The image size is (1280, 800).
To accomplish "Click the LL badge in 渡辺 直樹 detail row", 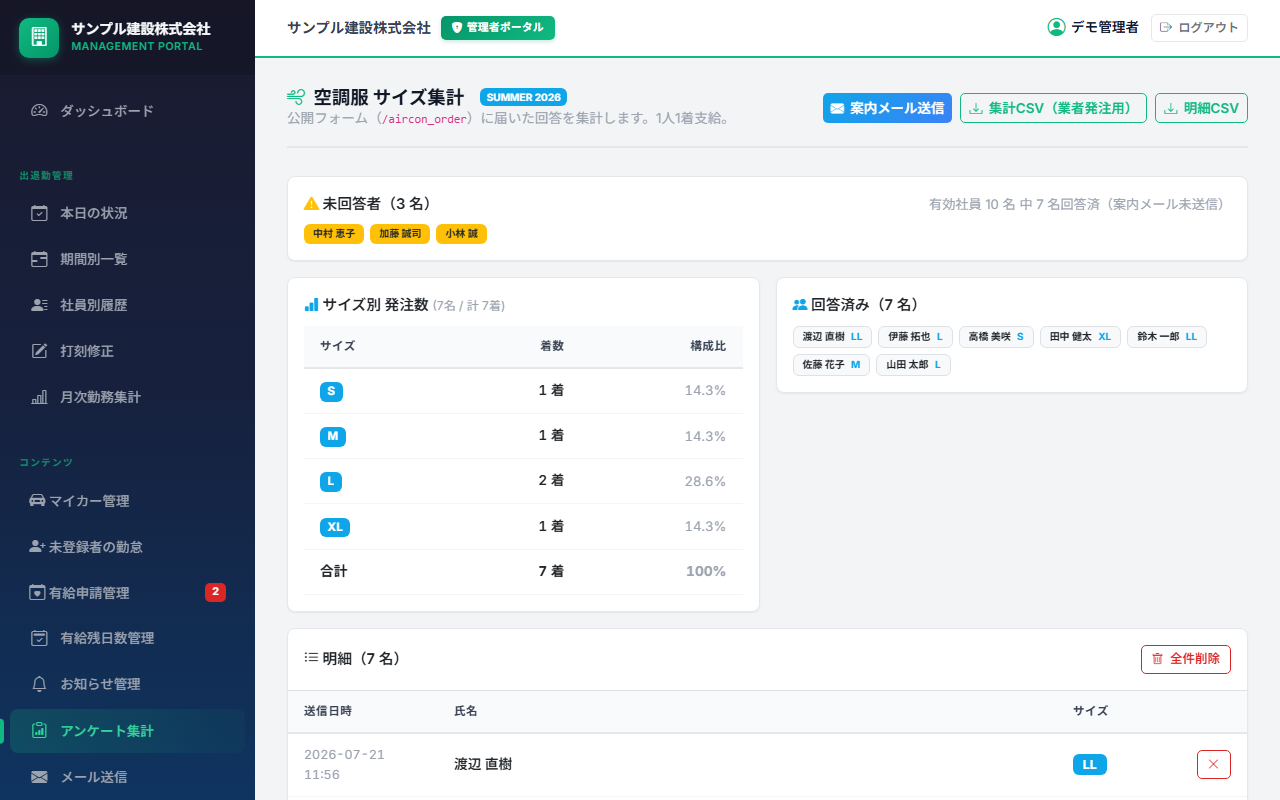I will pyautogui.click(x=1090, y=764).
